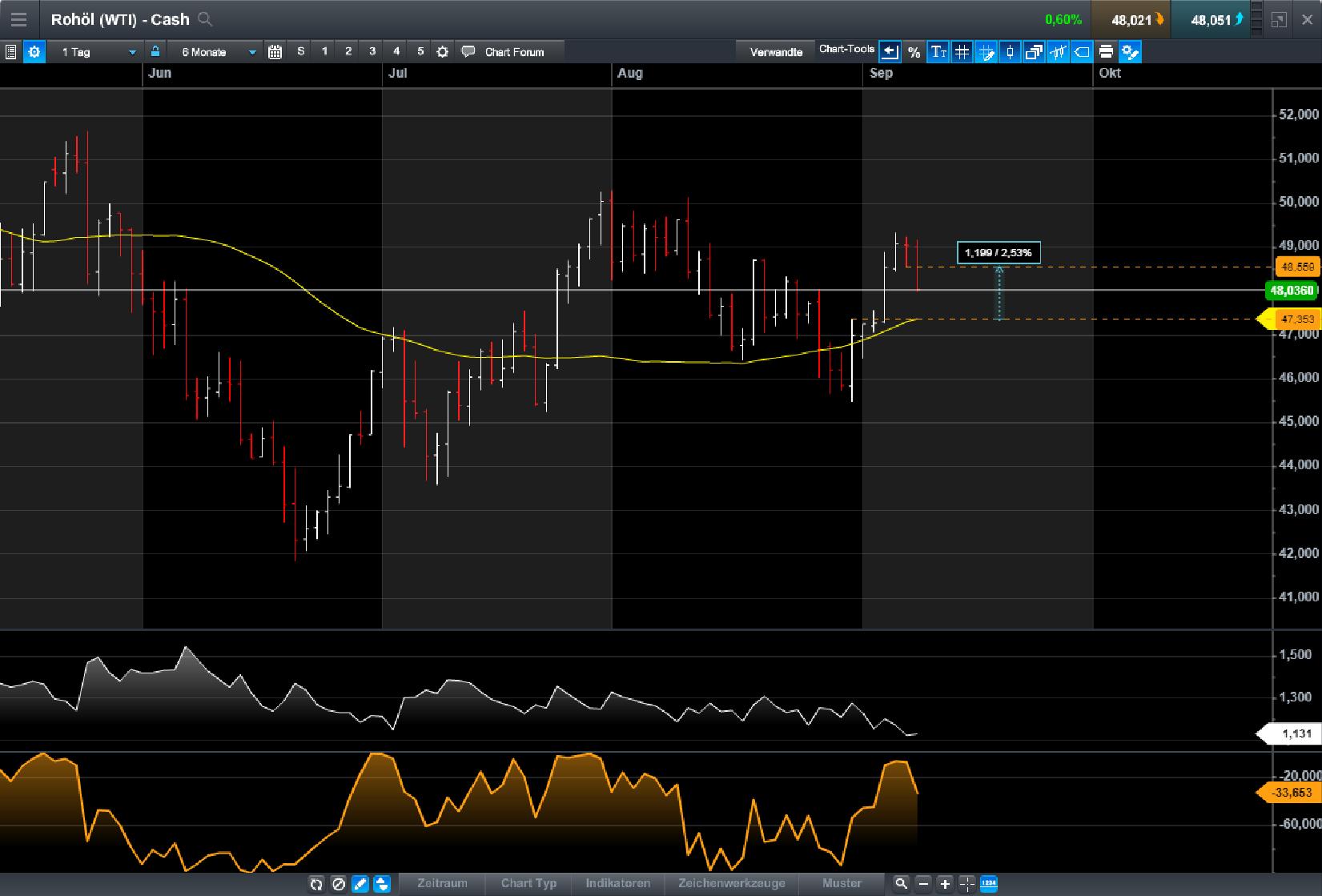This screenshot has height=896, width=1322.
Task: Open the overlay charts icon
Action: pyautogui.click(x=1034, y=51)
